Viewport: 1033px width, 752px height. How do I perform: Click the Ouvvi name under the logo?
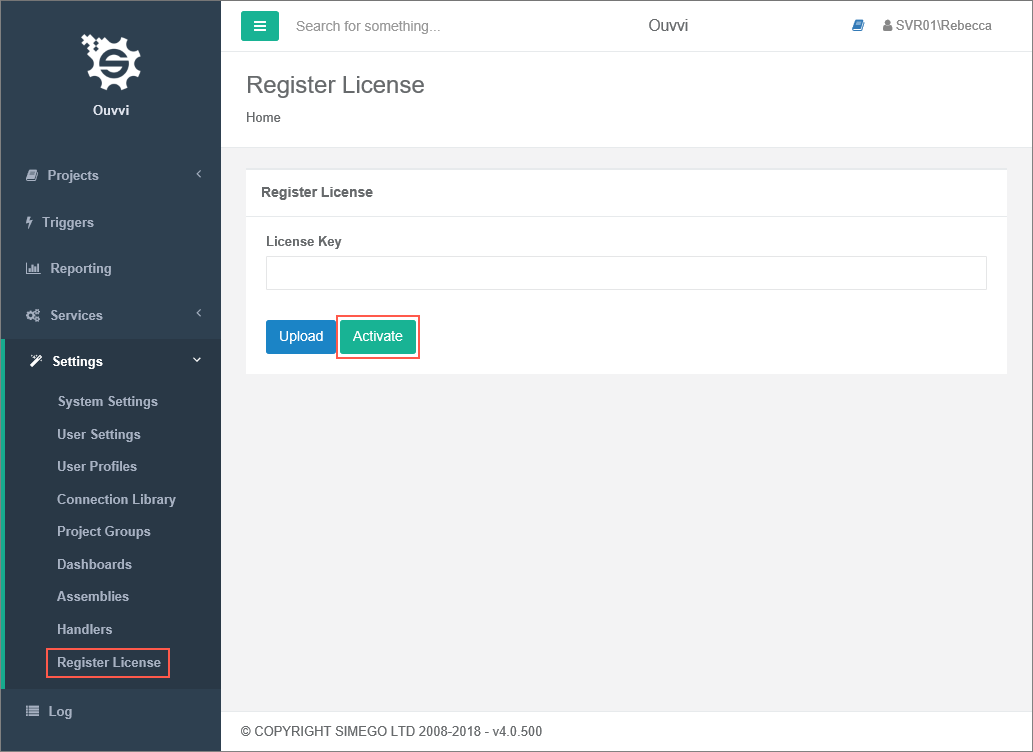111,110
